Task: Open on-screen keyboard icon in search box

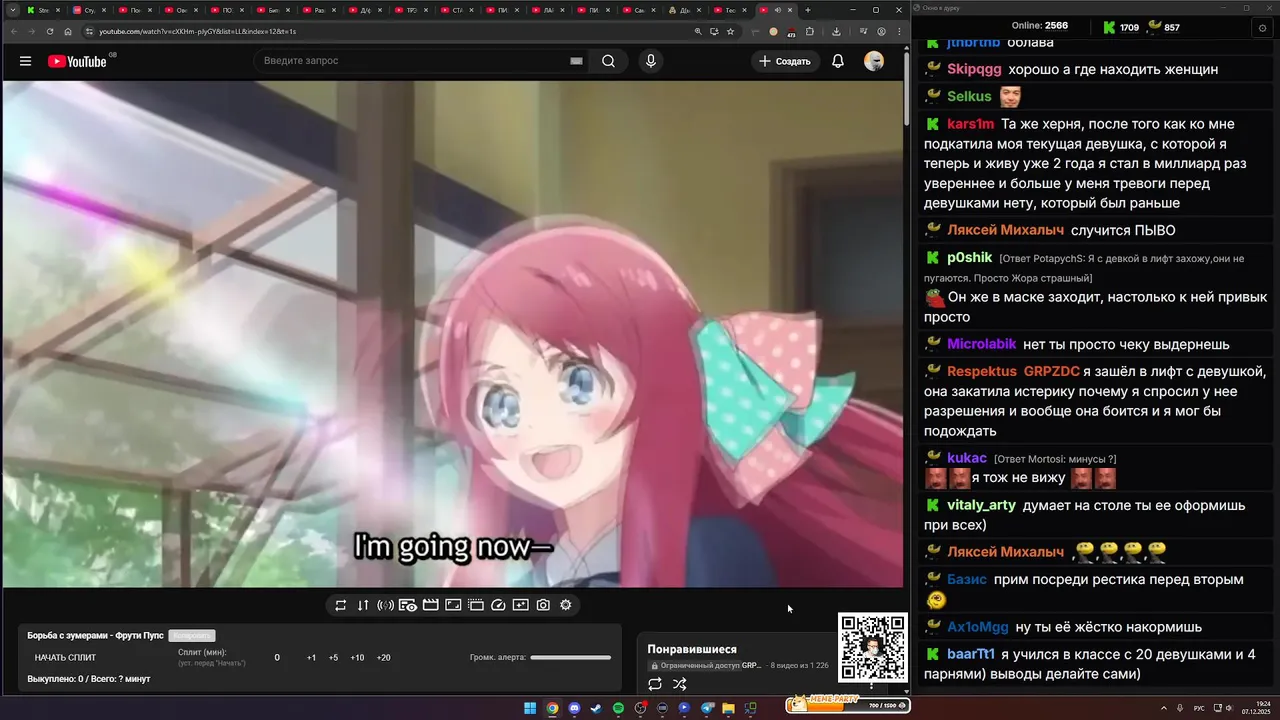Action: point(576,61)
